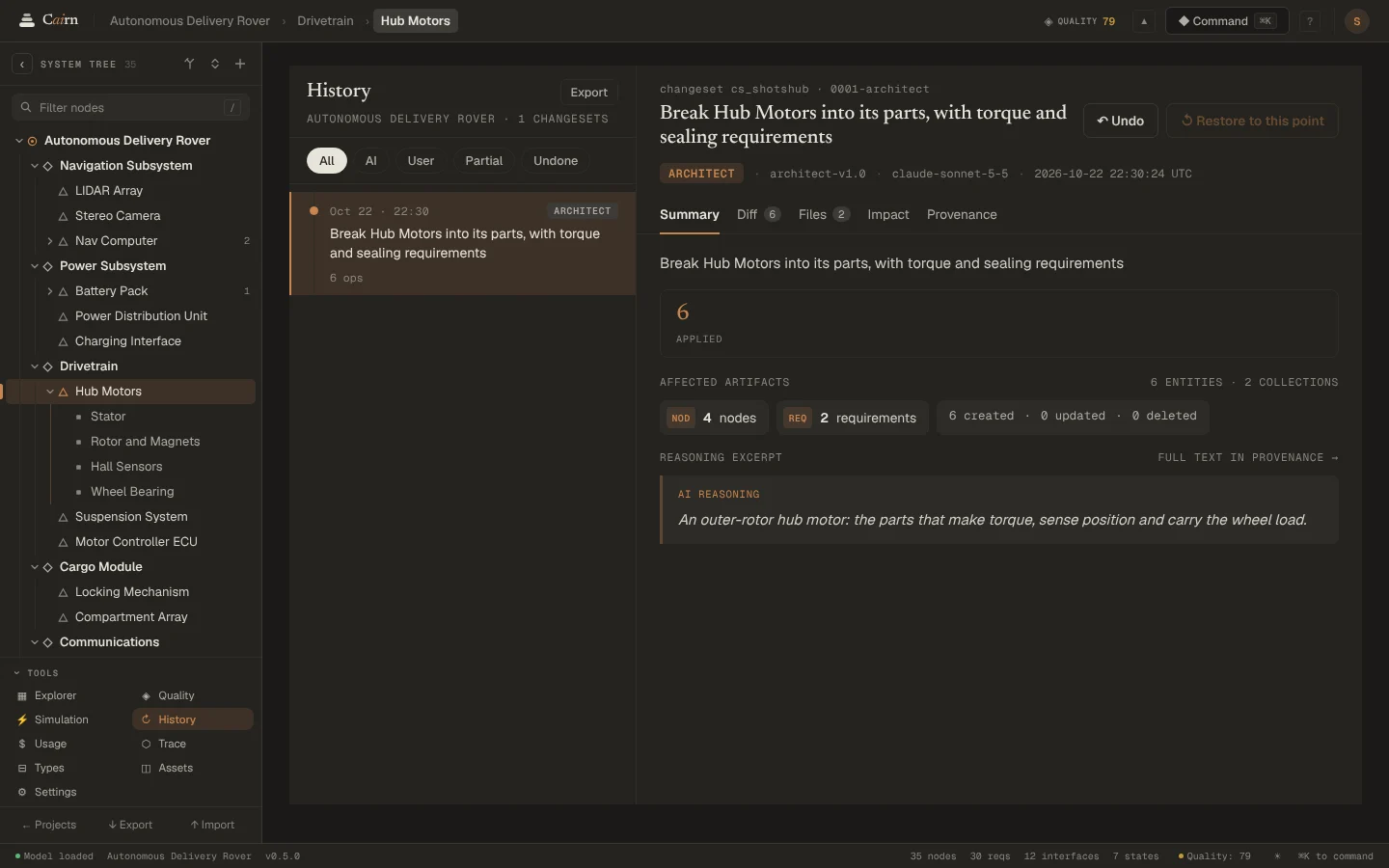Toggle expand or collapse all tree nodes
Viewport: 1389px width, 868px height.
click(215, 64)
